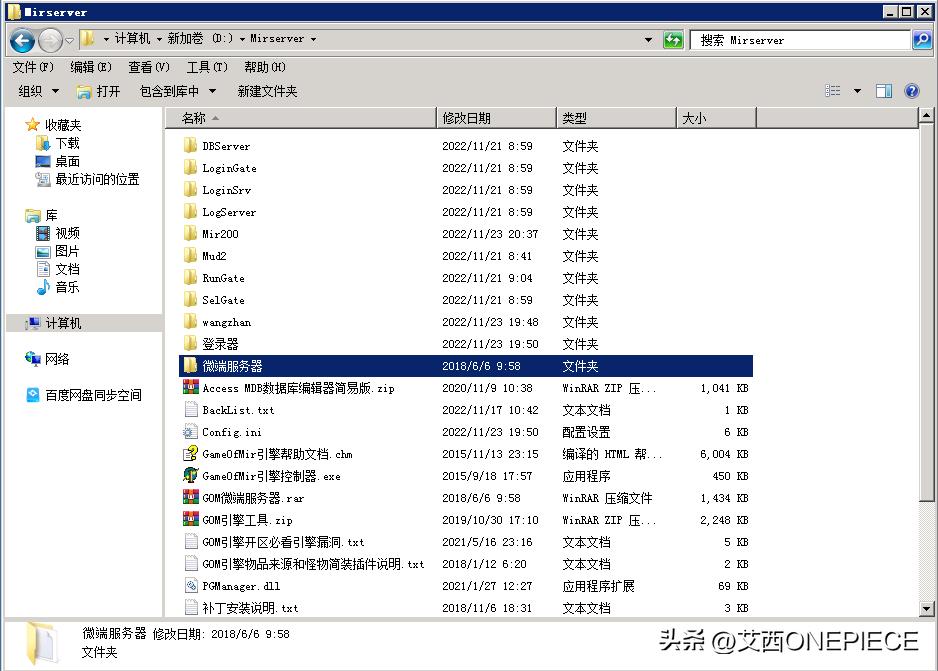Open Help via the question mark icon

911,90
